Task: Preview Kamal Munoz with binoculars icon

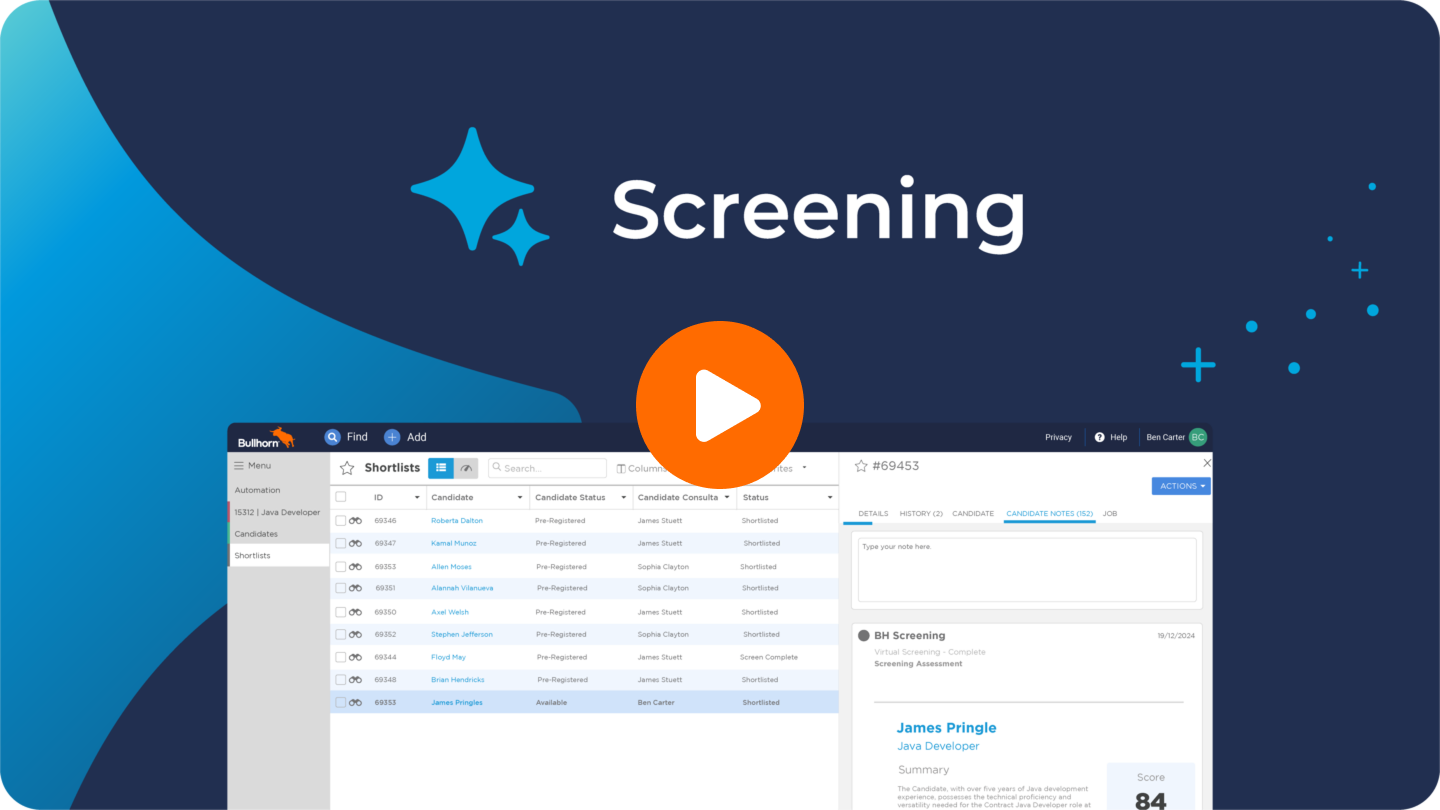Action: tap(355, 544)
